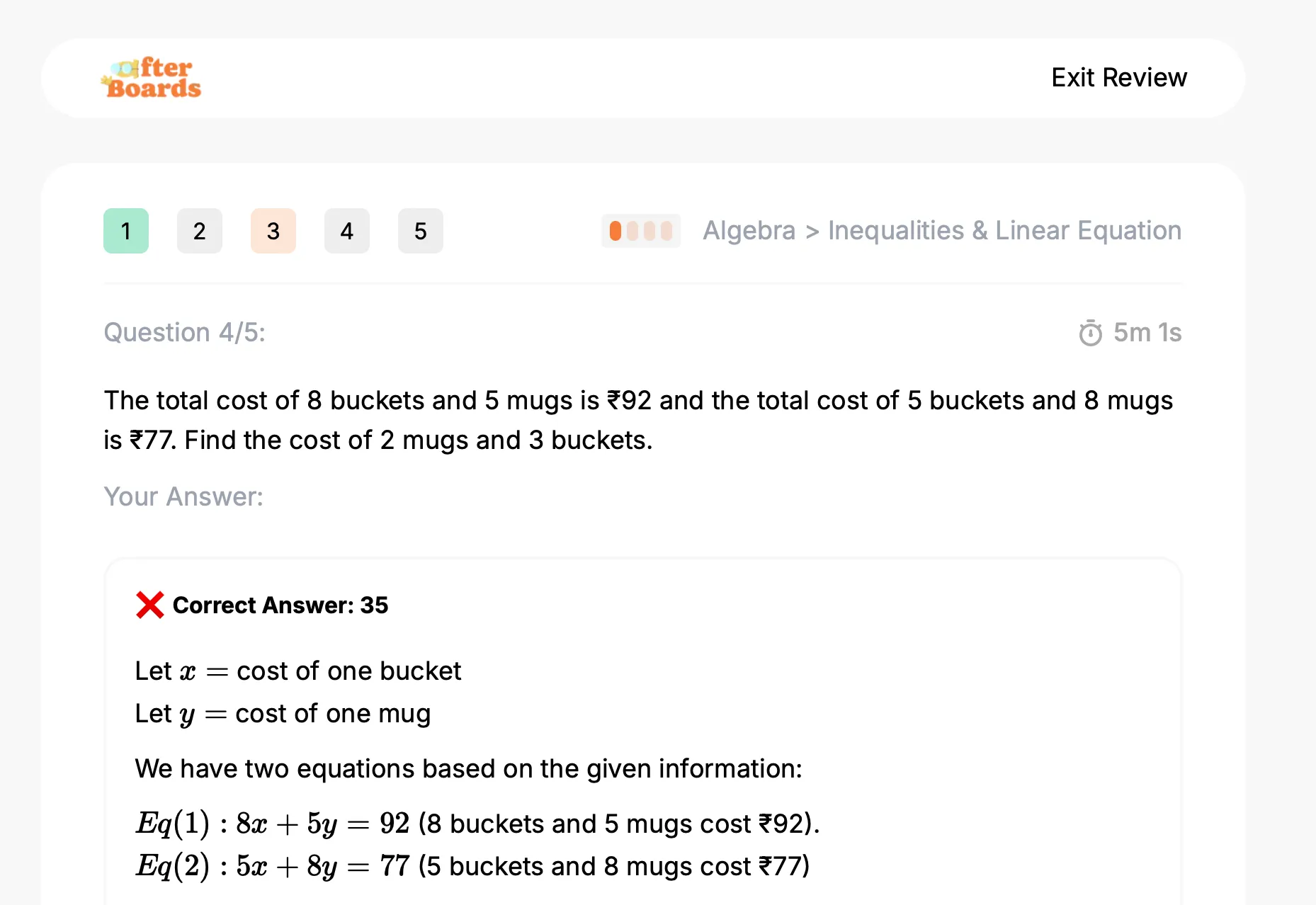Click the orange difficulty level indicator
Image resolution: width=1316 pixels, height=905 pixels.
(641, 231)
